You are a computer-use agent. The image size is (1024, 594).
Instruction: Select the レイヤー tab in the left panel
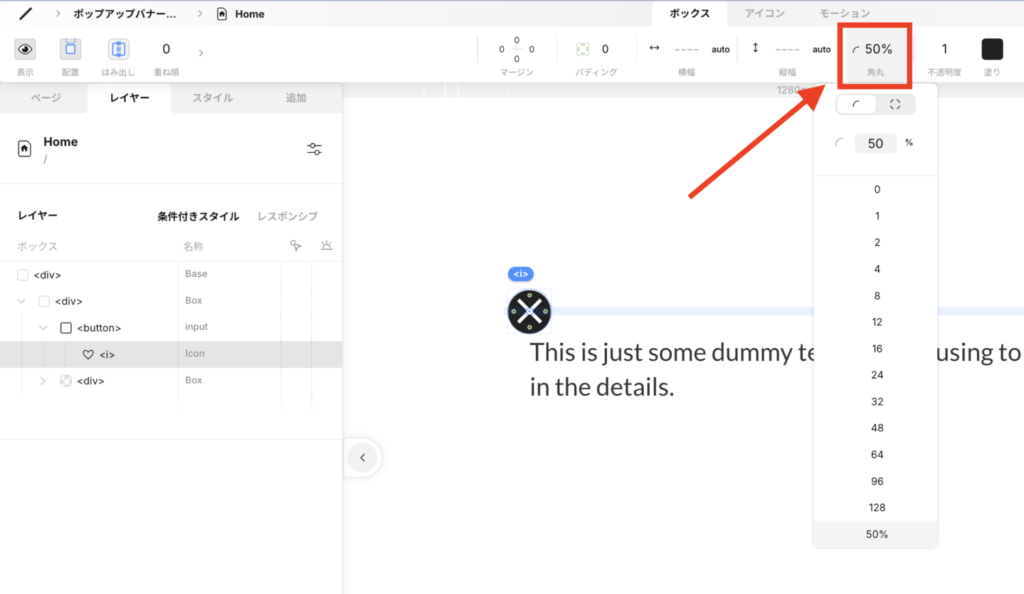[129, 98]
